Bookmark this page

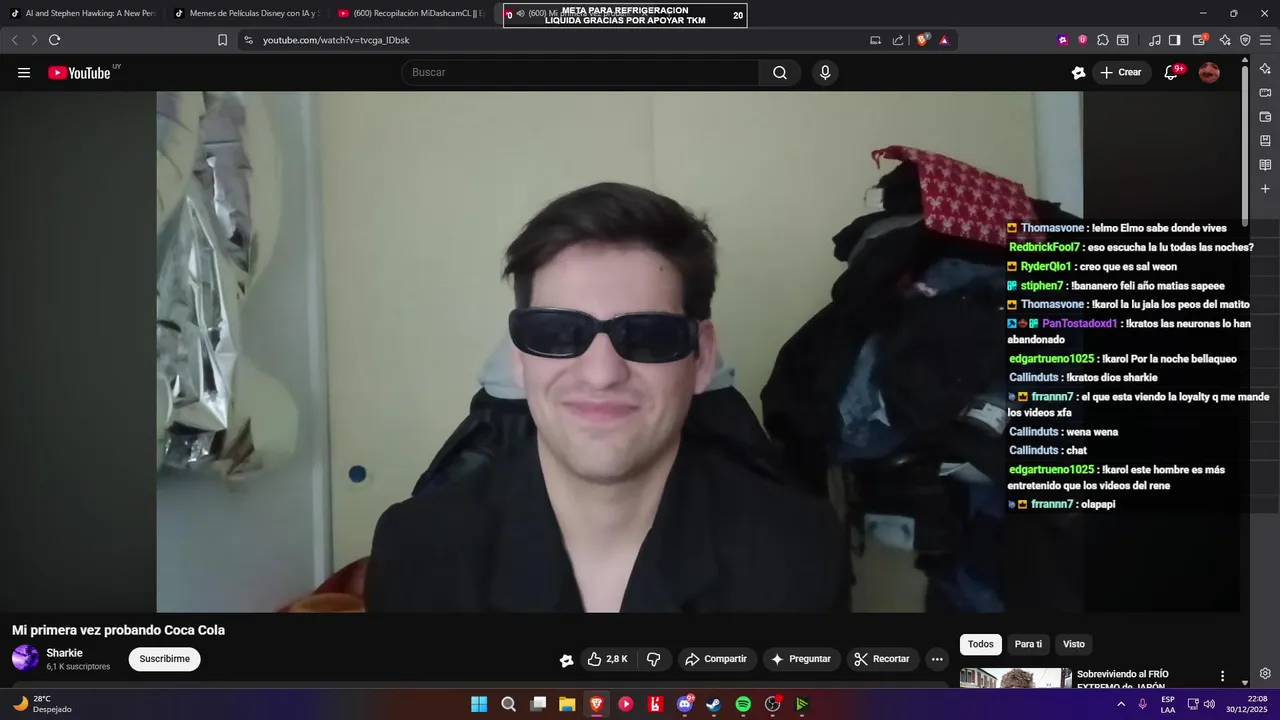[x=222, y=40]
